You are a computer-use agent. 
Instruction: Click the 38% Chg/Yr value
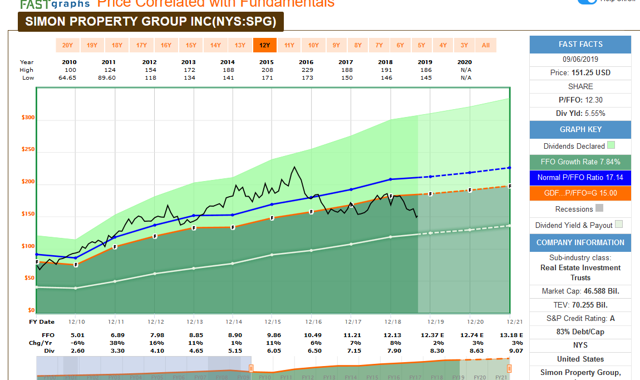pos(117,343)
